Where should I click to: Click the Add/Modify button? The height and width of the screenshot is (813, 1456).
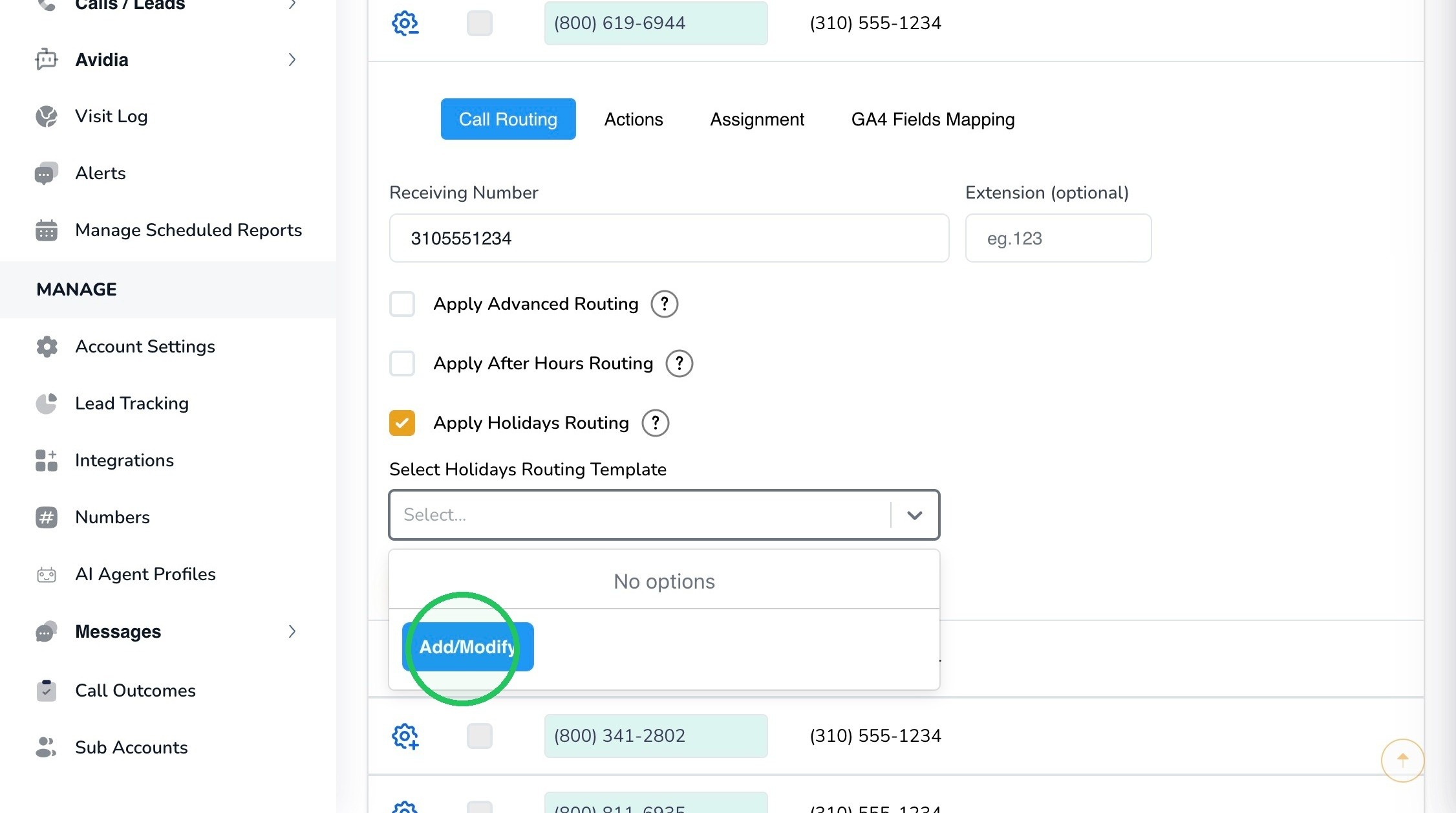[467, 647]
